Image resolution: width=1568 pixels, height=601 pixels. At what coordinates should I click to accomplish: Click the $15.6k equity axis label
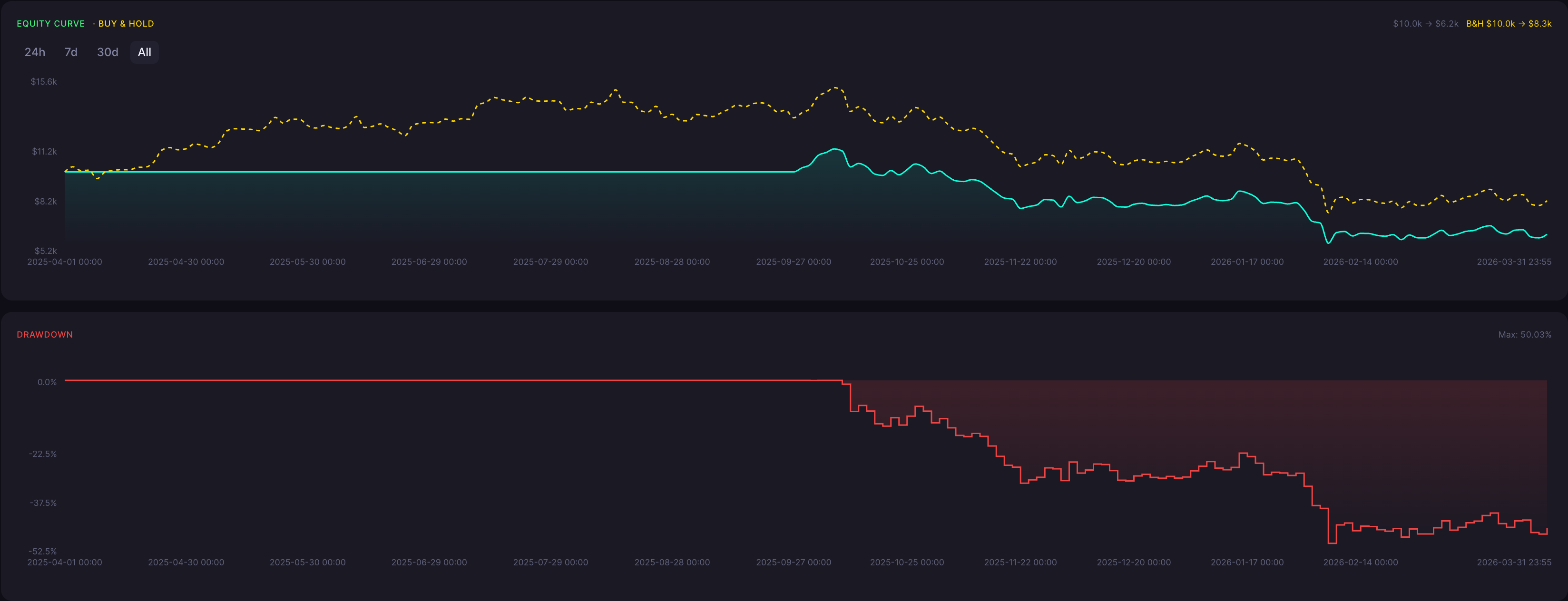44,81
